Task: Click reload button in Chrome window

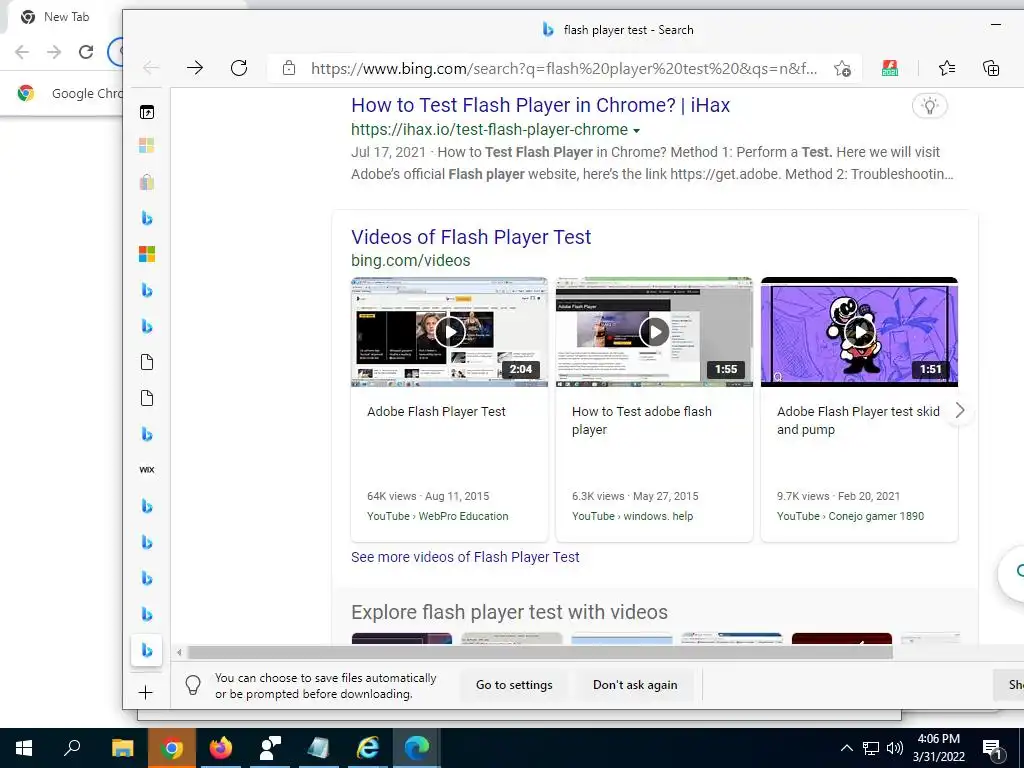Action: coord(86,52)
